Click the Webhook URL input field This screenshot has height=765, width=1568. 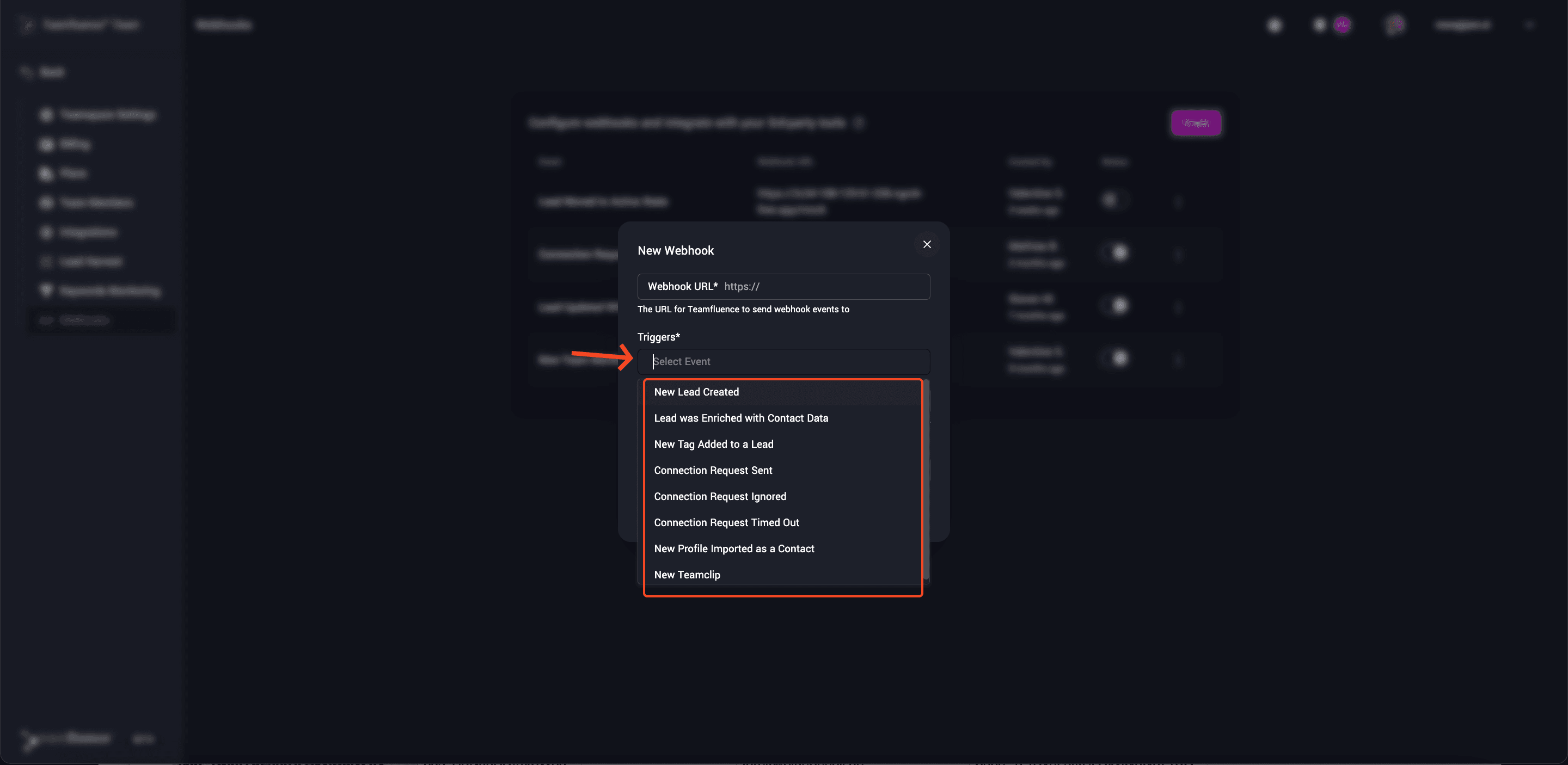(x=825, y=286)
